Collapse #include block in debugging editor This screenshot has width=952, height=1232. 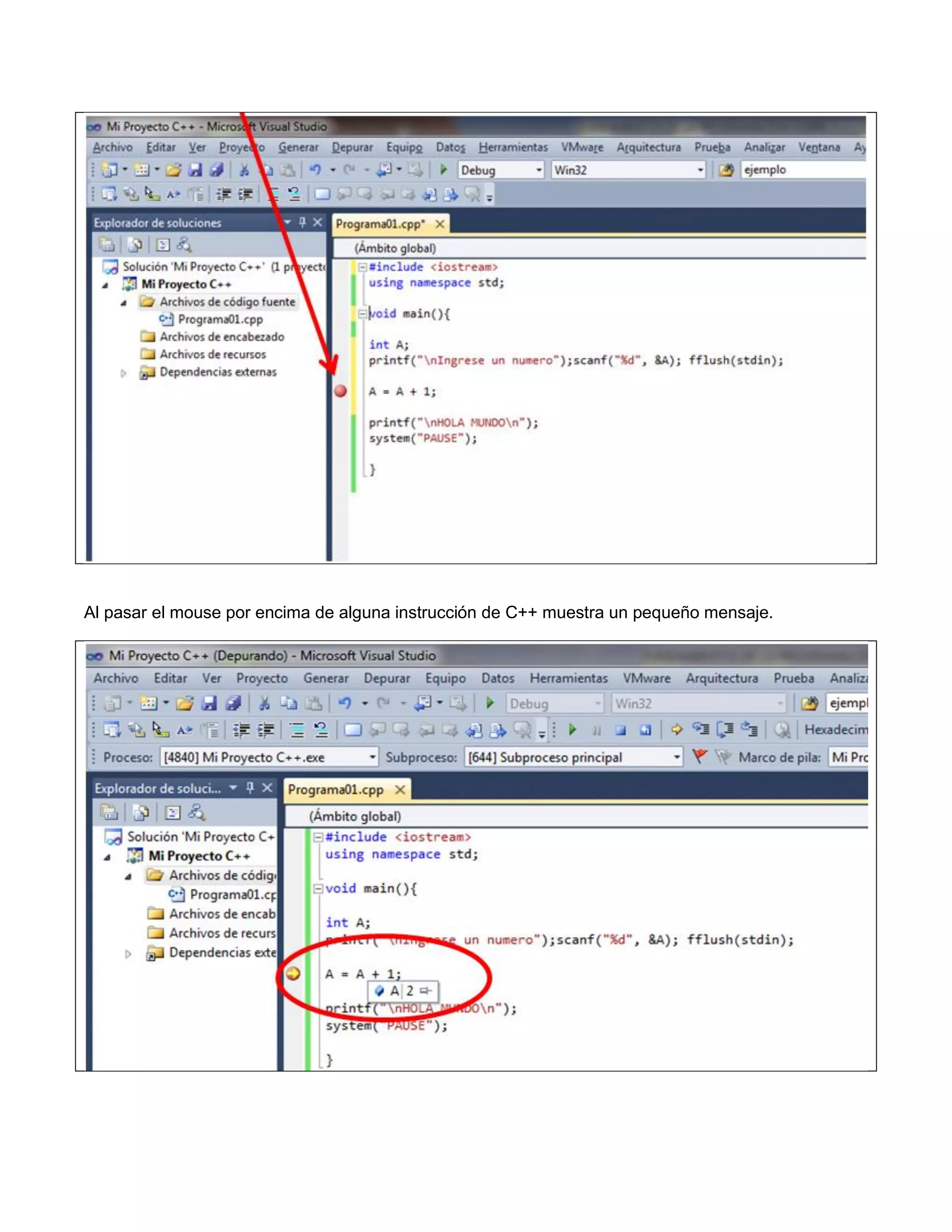318,837
